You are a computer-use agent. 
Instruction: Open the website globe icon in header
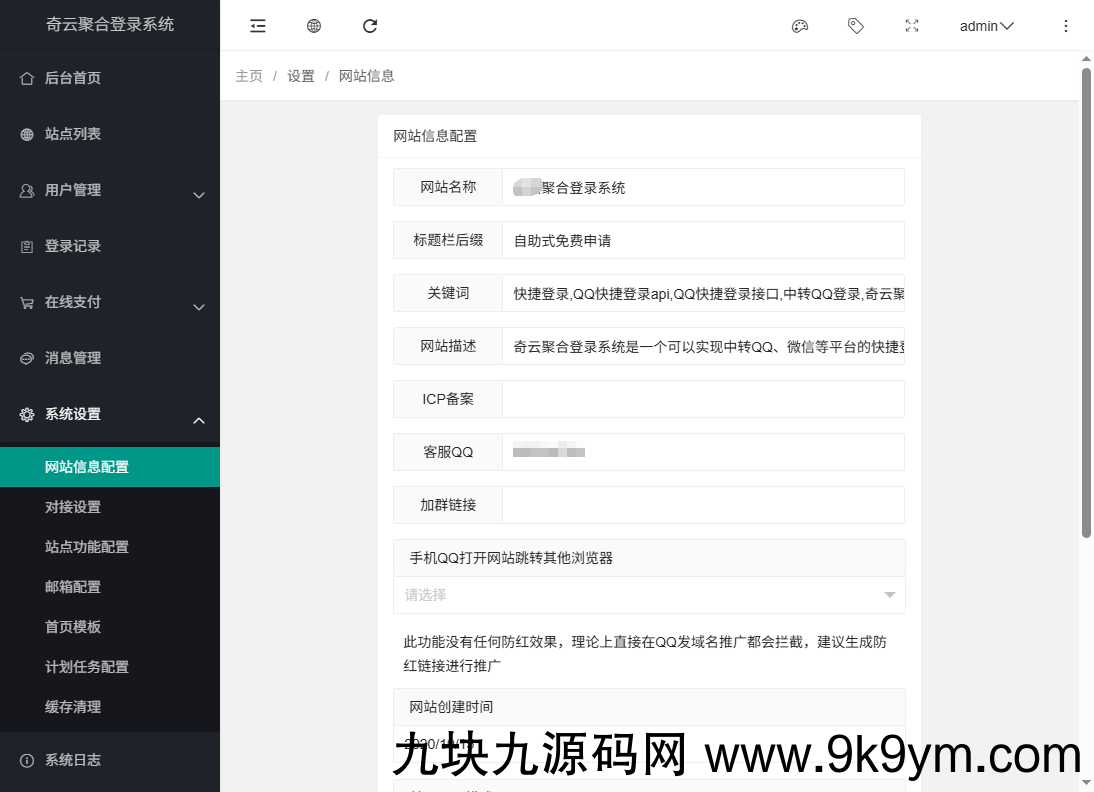(x=314, y=26)
